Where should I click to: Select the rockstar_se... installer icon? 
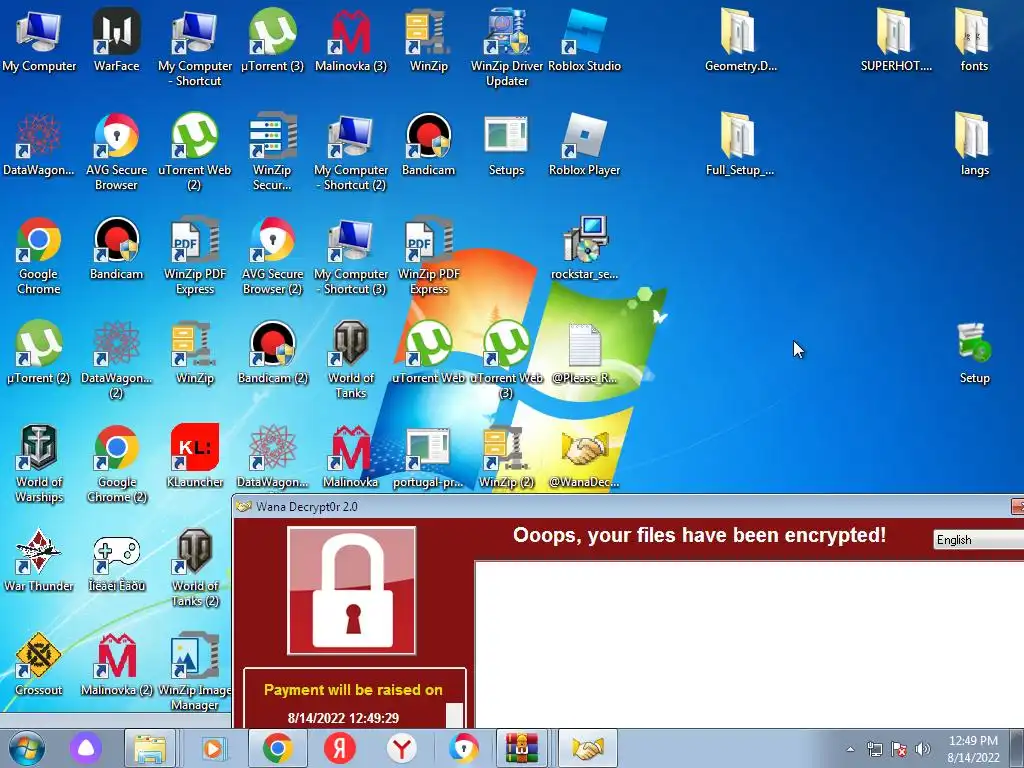pos(584,248)
